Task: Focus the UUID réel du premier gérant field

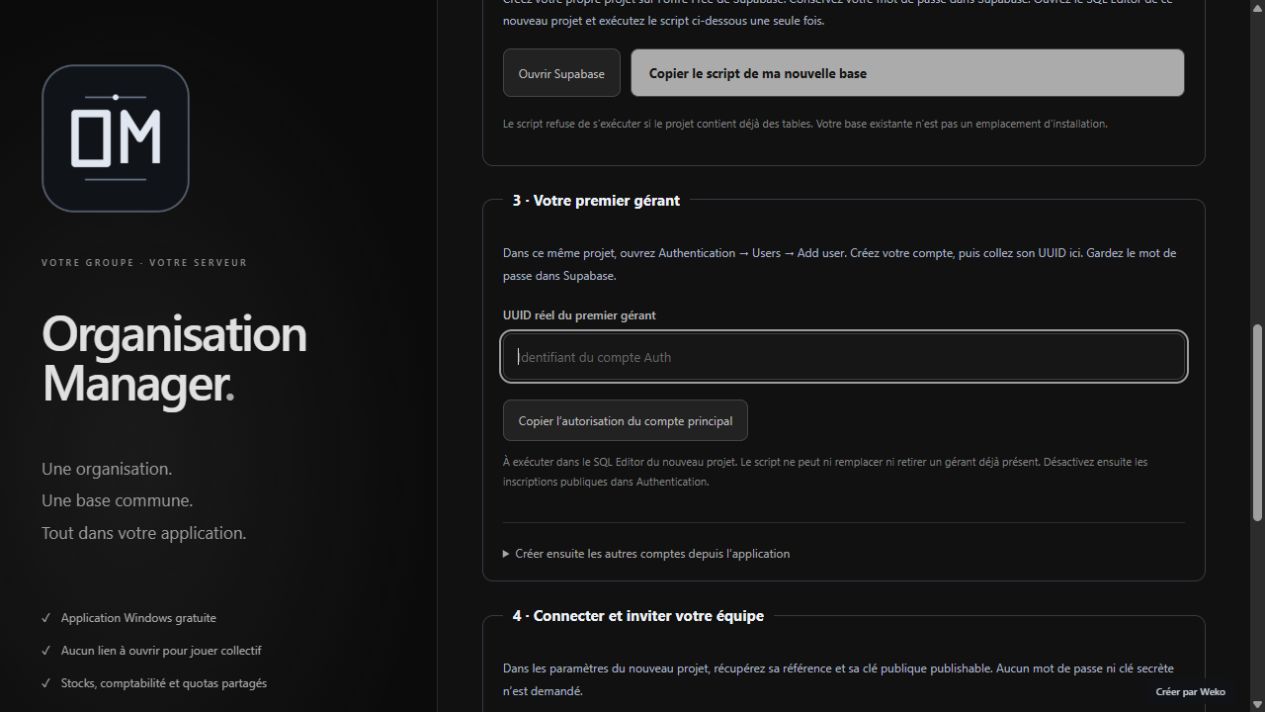Action: coord(844,357)
